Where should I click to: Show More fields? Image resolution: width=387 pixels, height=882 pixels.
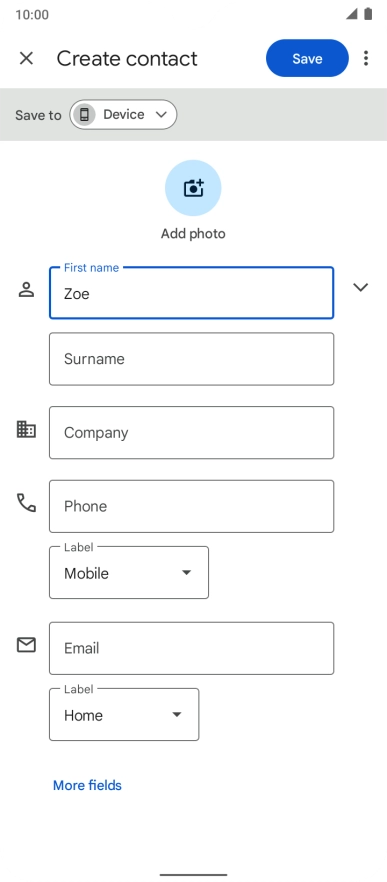coord(87,785)
